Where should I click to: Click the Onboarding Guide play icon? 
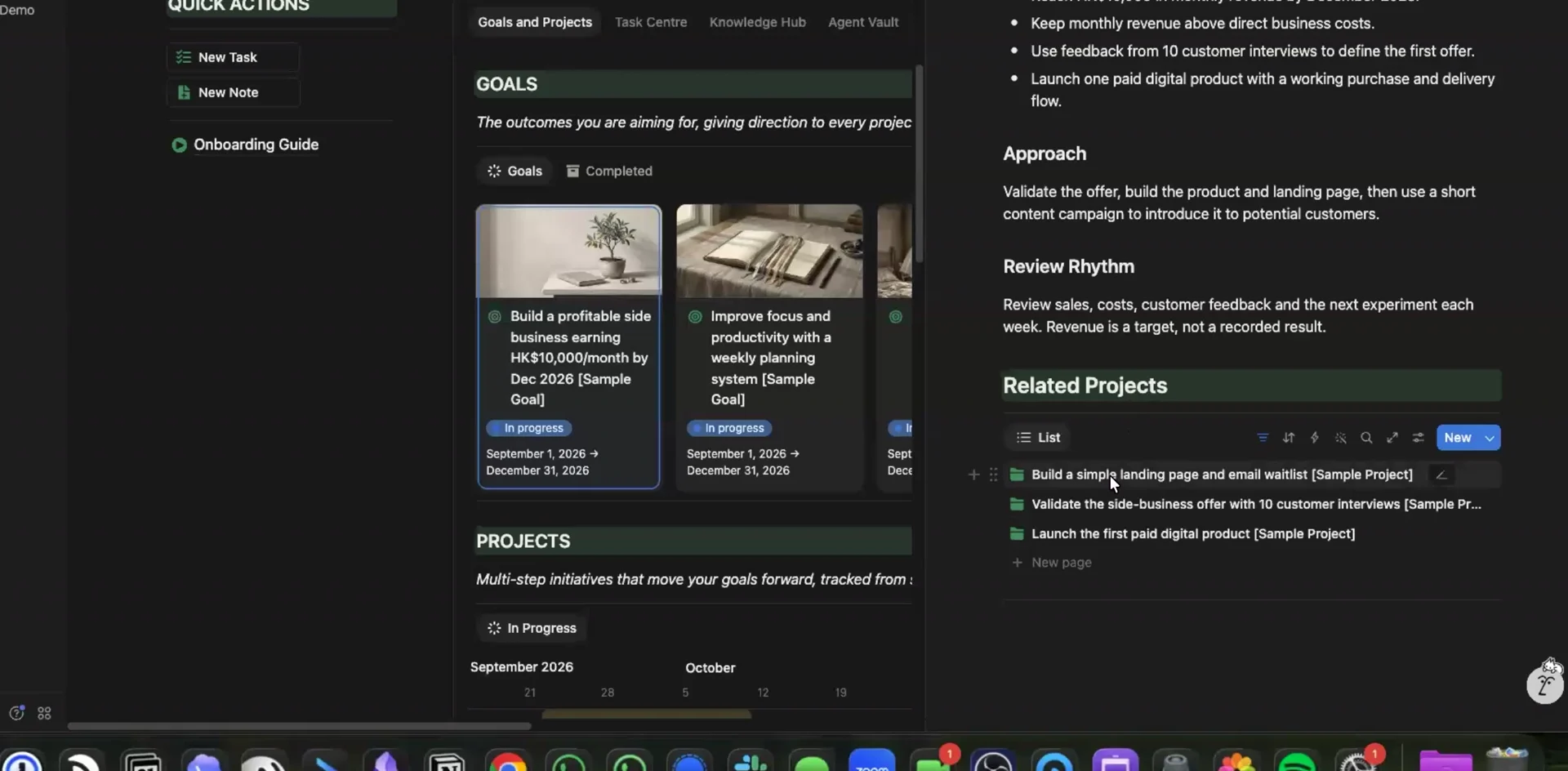179,145
